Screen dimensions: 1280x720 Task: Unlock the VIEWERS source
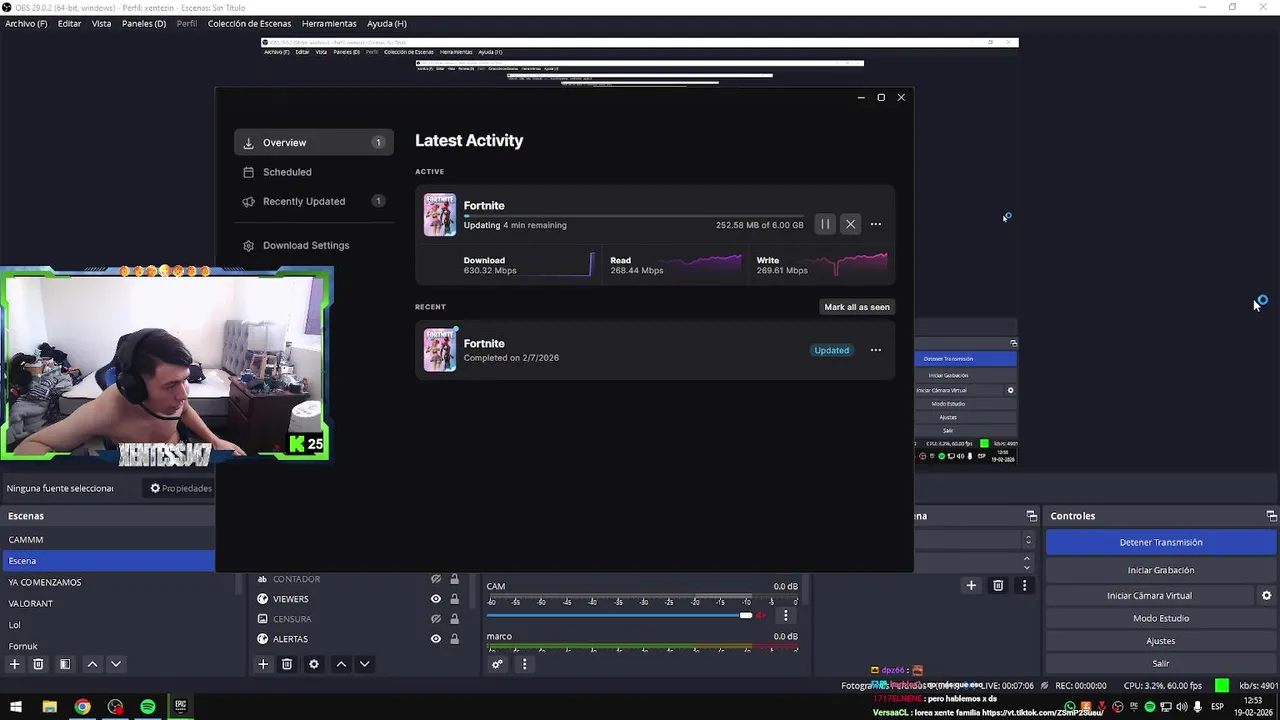(454, 599)
